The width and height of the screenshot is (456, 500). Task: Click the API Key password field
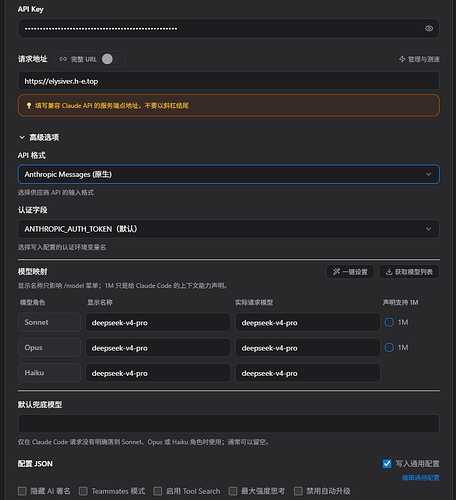point(229,29)
